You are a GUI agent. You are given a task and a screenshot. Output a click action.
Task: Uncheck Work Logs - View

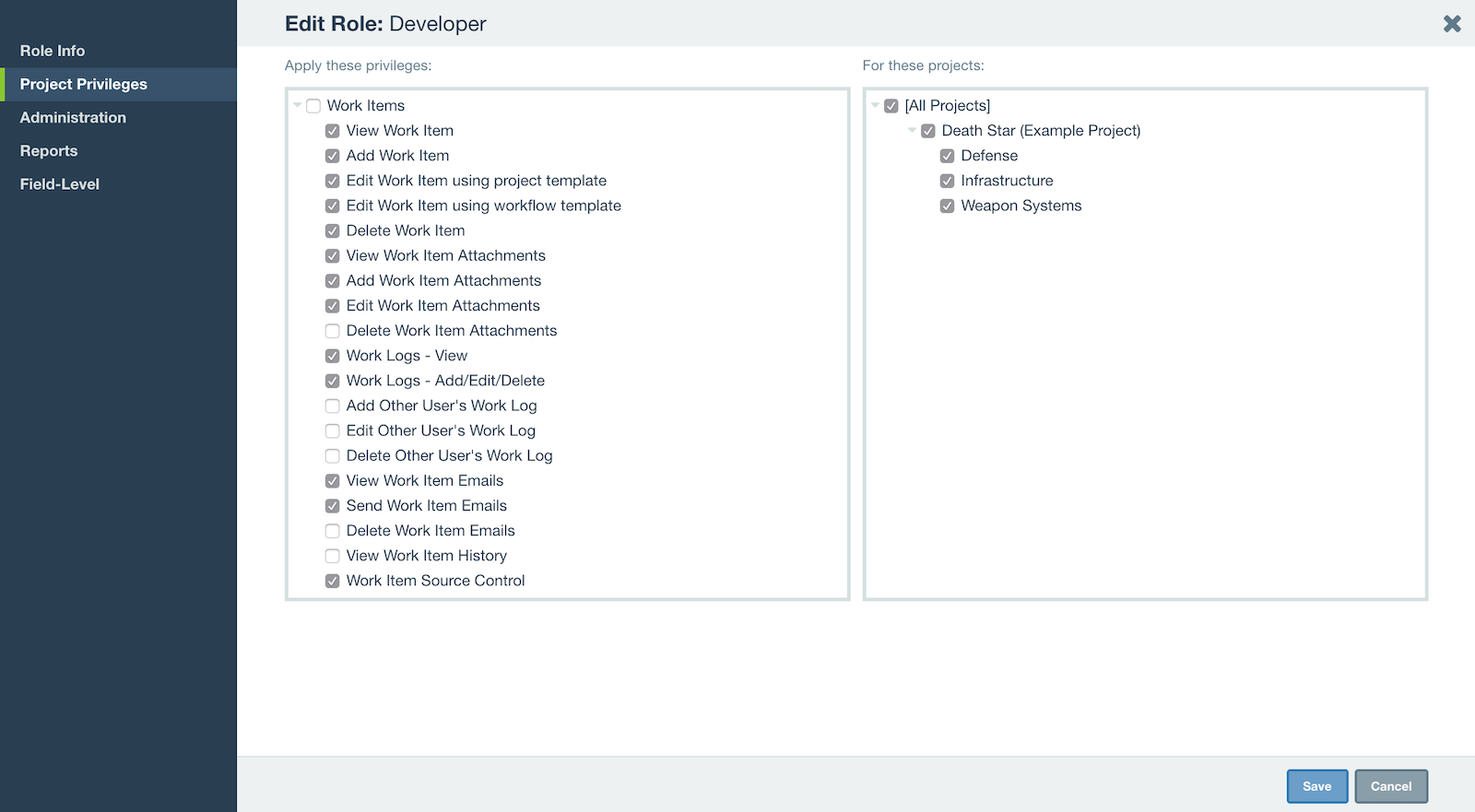point(333,356)
